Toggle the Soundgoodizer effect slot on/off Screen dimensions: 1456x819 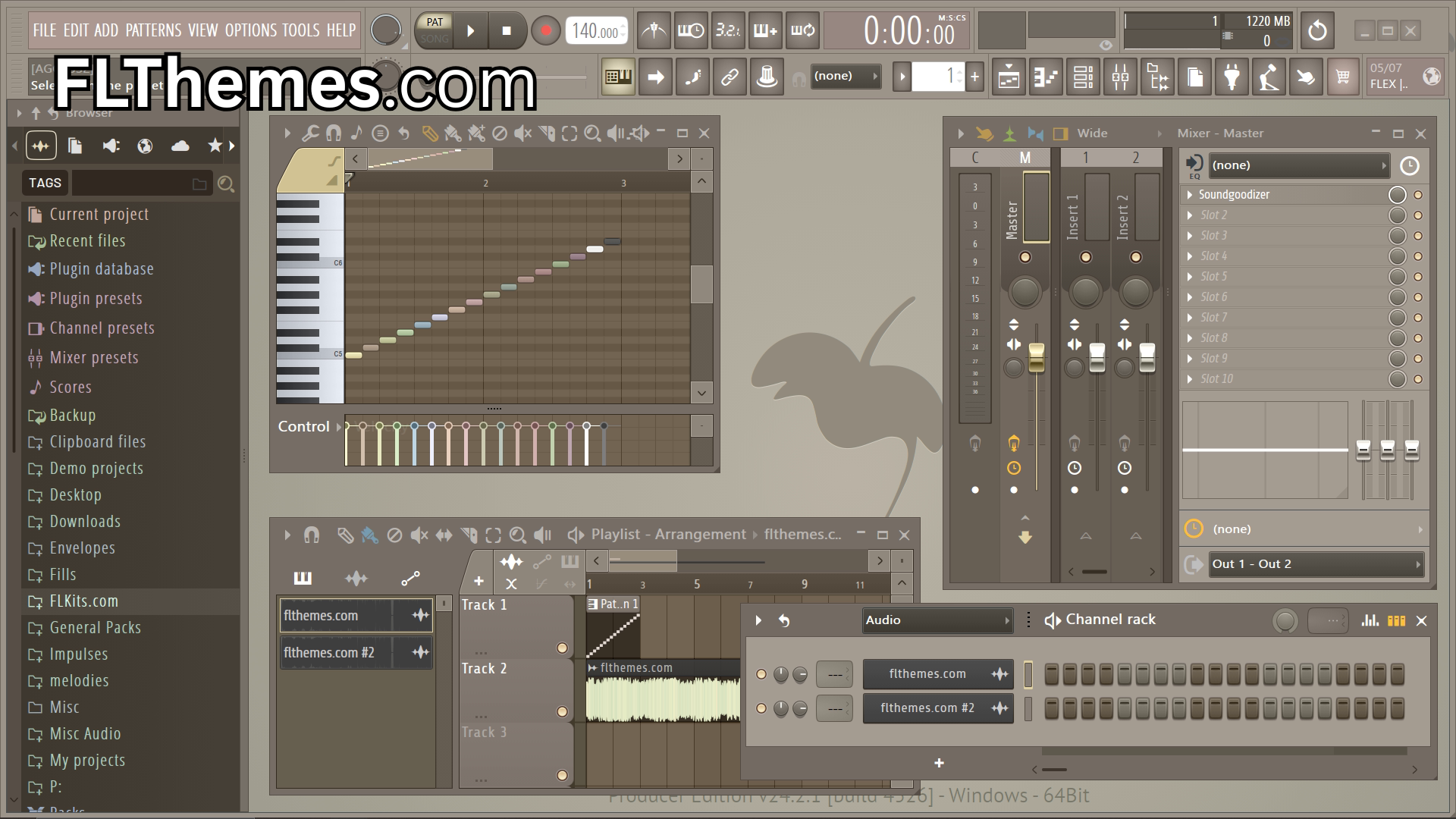pyautogui.click(x=1397, y=195)
